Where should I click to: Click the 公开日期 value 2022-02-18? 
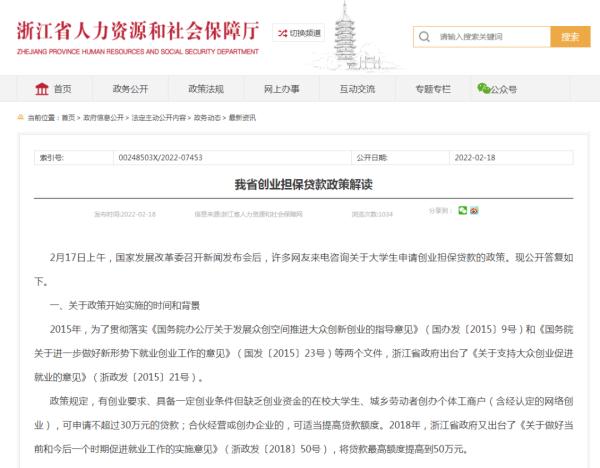tap(475, 158)
